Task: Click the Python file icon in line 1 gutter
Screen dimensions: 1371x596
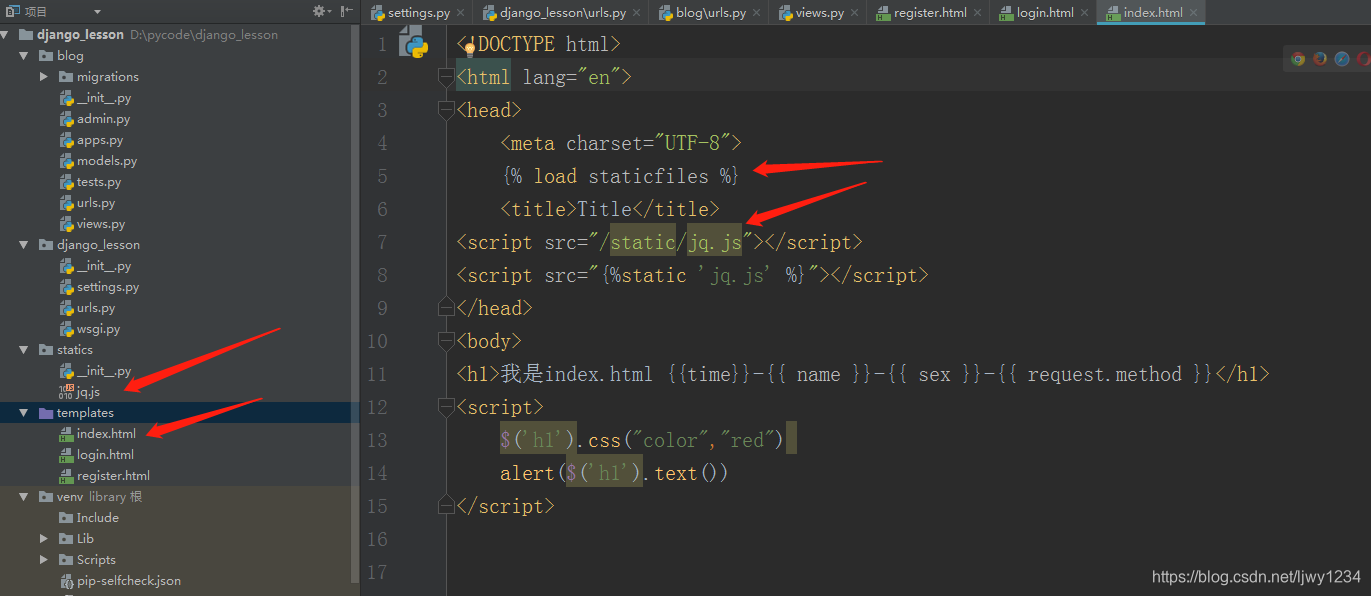Action: click(x=413, y=43)
